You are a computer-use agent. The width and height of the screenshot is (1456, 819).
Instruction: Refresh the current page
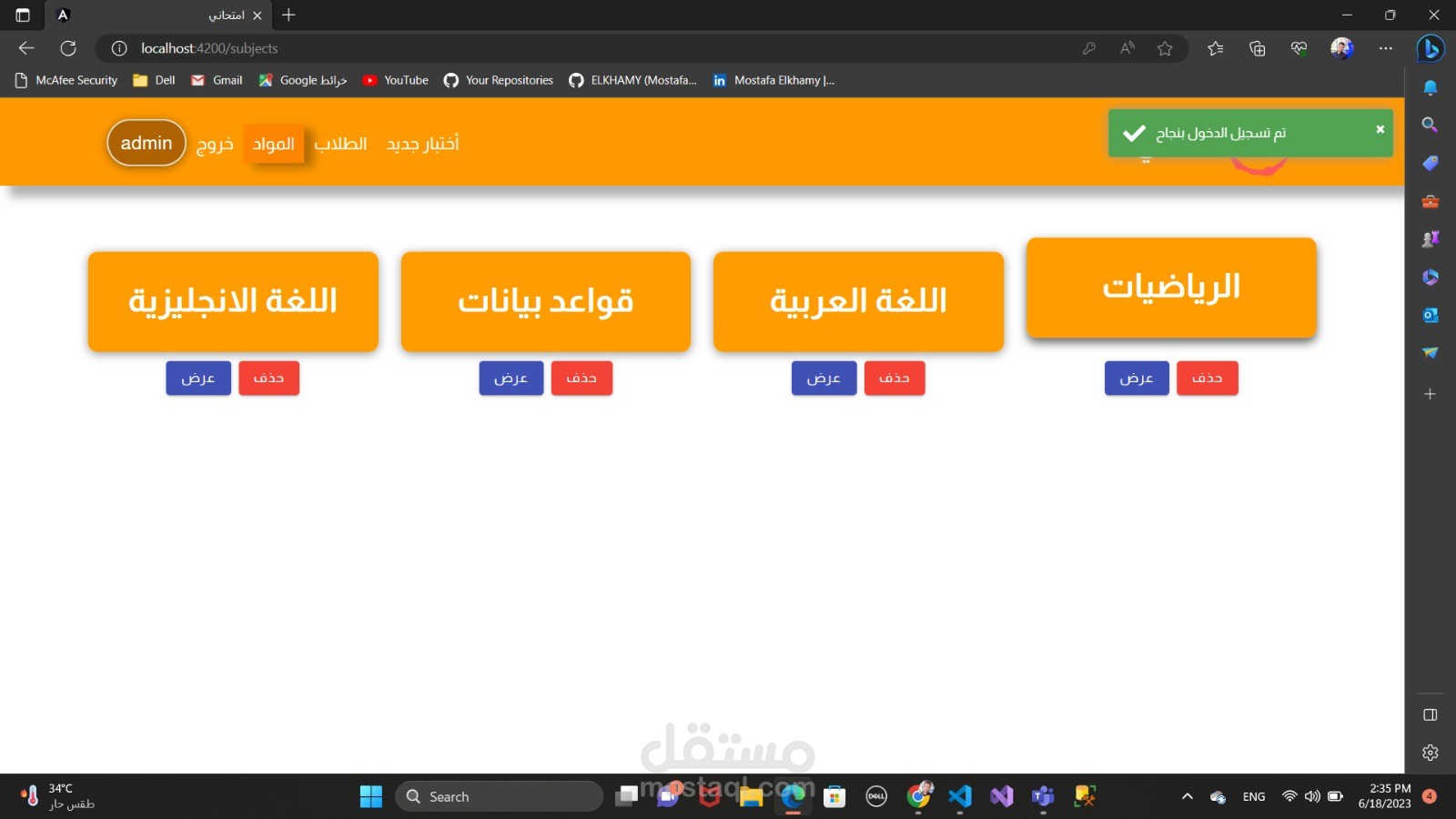(x=68, y=48)
